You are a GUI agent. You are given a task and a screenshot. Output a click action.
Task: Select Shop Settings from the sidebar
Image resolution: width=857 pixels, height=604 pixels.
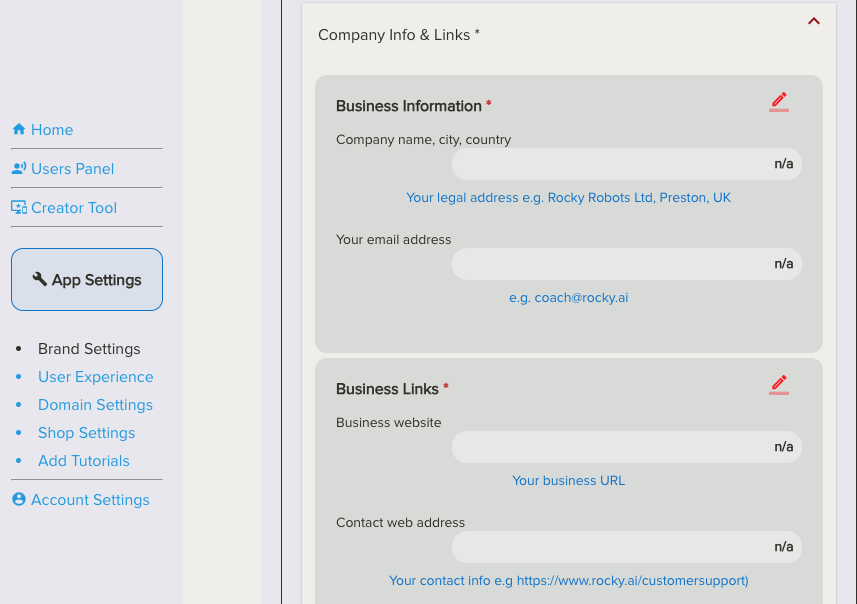tap(86, 433)
